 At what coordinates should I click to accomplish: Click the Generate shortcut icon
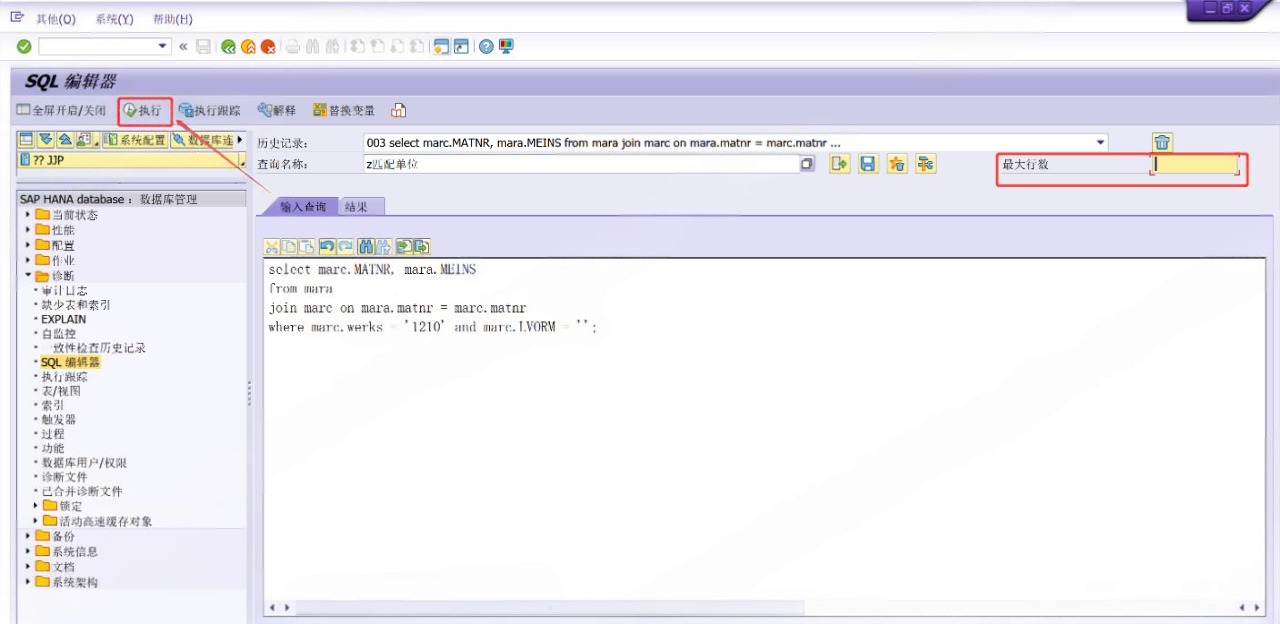[x=461, y=47]
